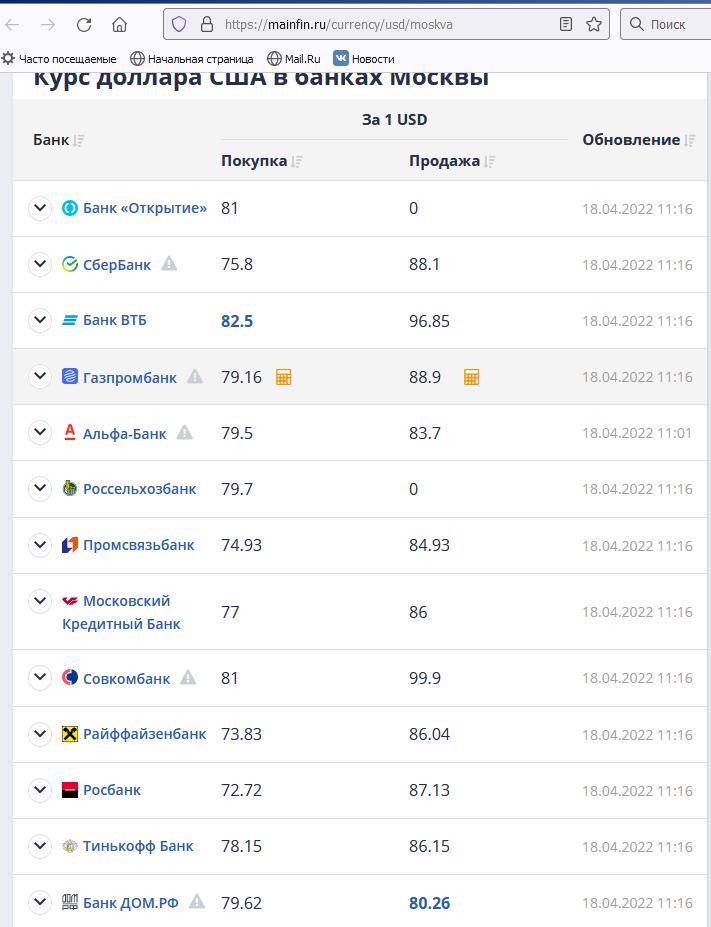Screen dimensions: 711x927
Task: Open the tracking protection shield icon
Action: point(178,24)
